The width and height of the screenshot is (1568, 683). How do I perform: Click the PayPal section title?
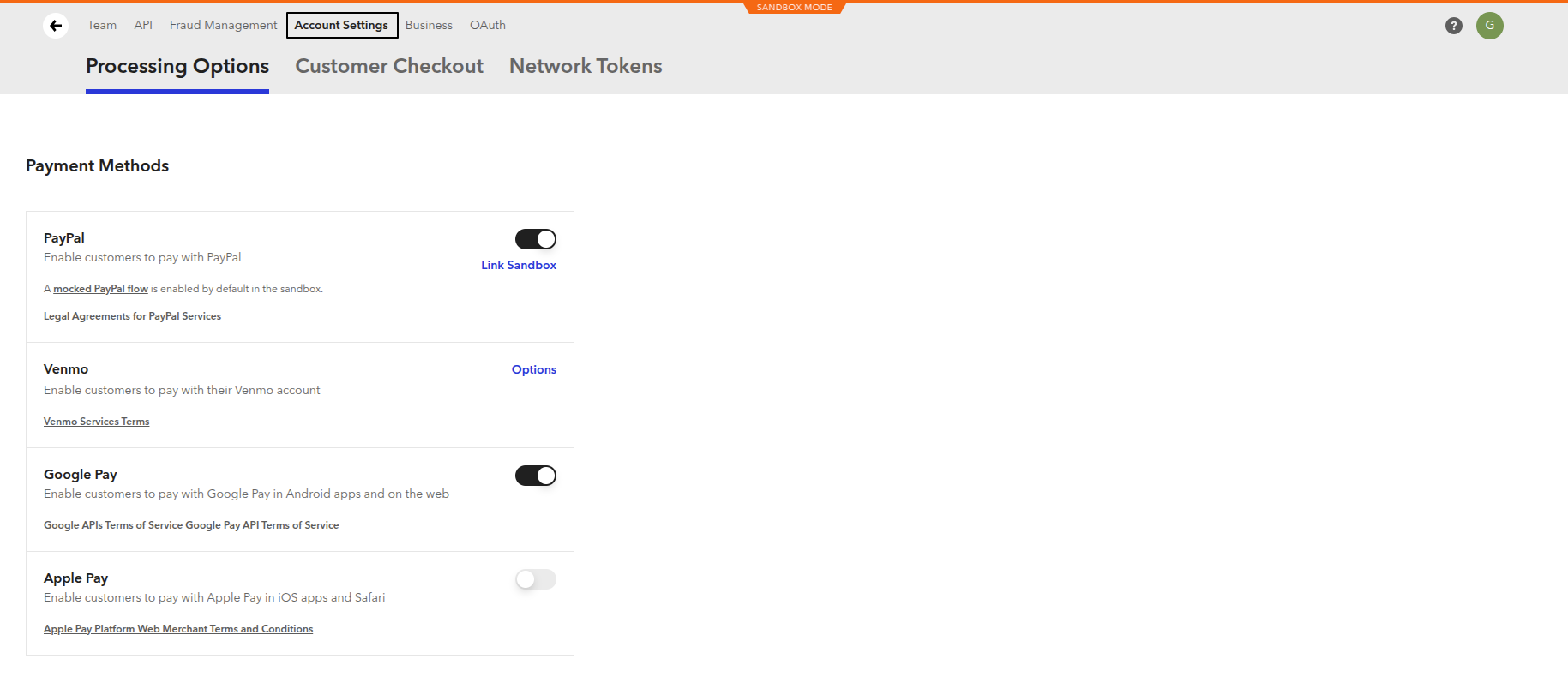pos(64,237)
